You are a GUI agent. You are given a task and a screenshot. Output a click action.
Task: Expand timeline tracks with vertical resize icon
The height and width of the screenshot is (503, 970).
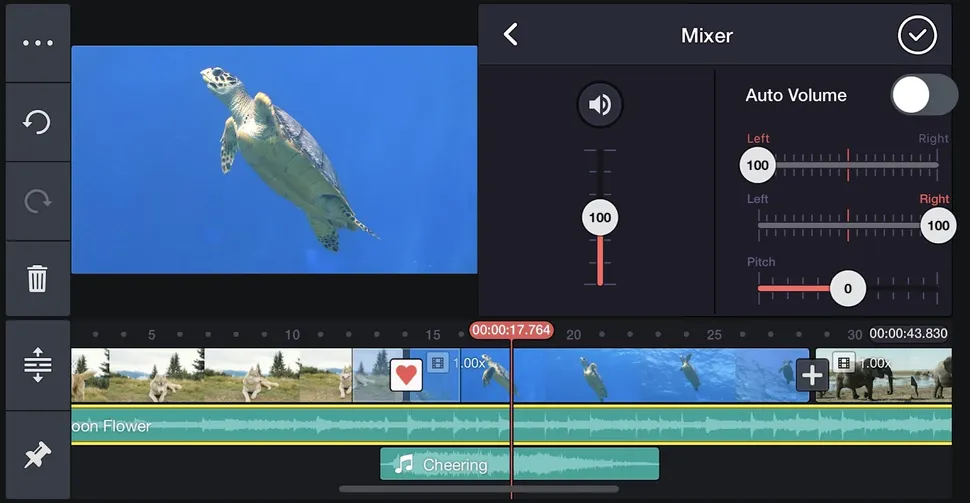click(x=37, y=365)
